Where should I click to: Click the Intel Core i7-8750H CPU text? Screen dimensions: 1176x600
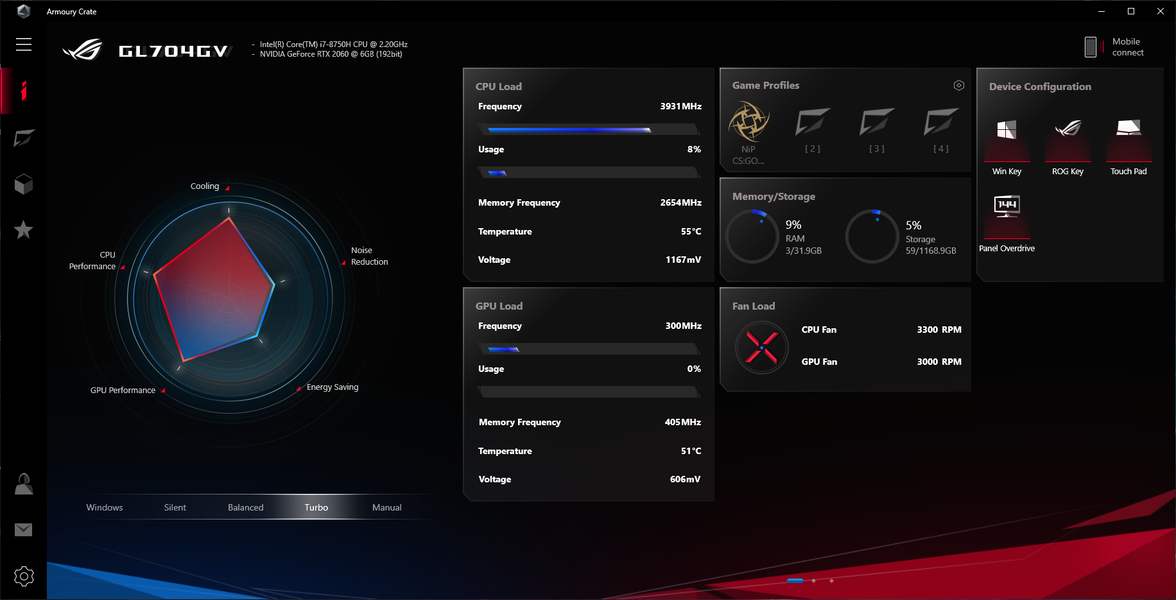click(334, 44)
